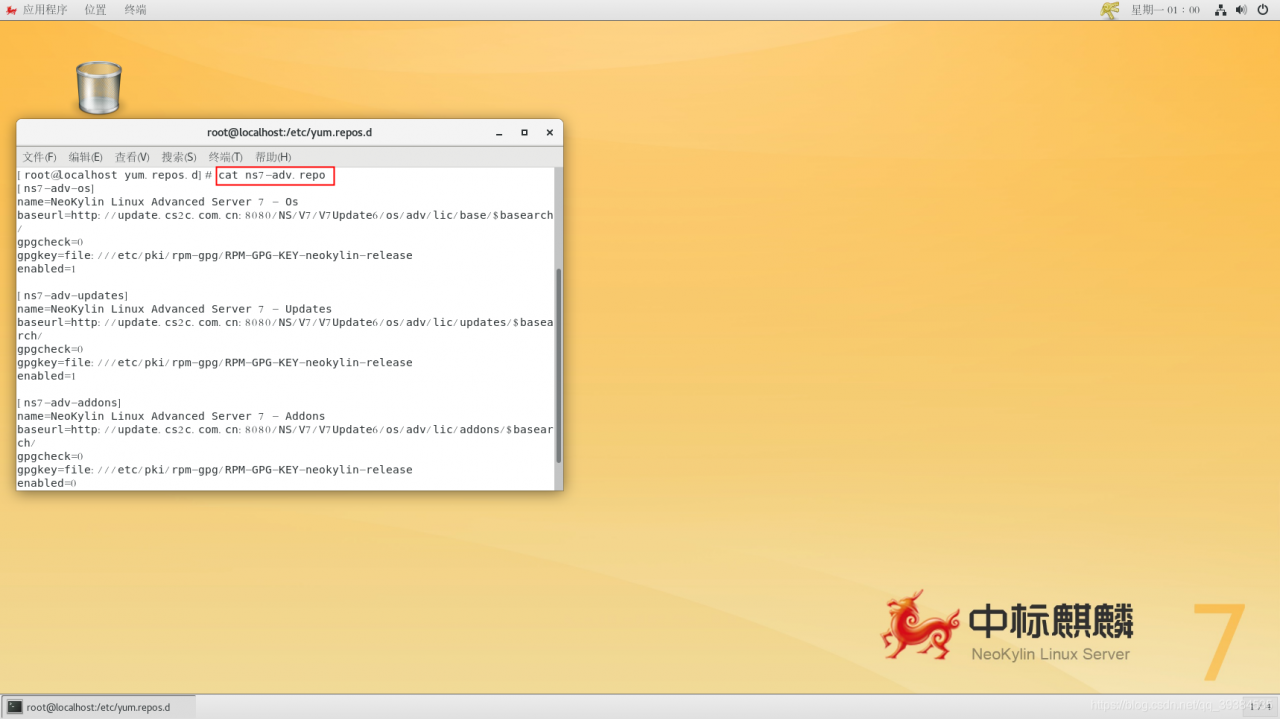Open the 终端(T) menu in terminal
This screenshot has width=1280, height=719.
(x=226, y=157)
